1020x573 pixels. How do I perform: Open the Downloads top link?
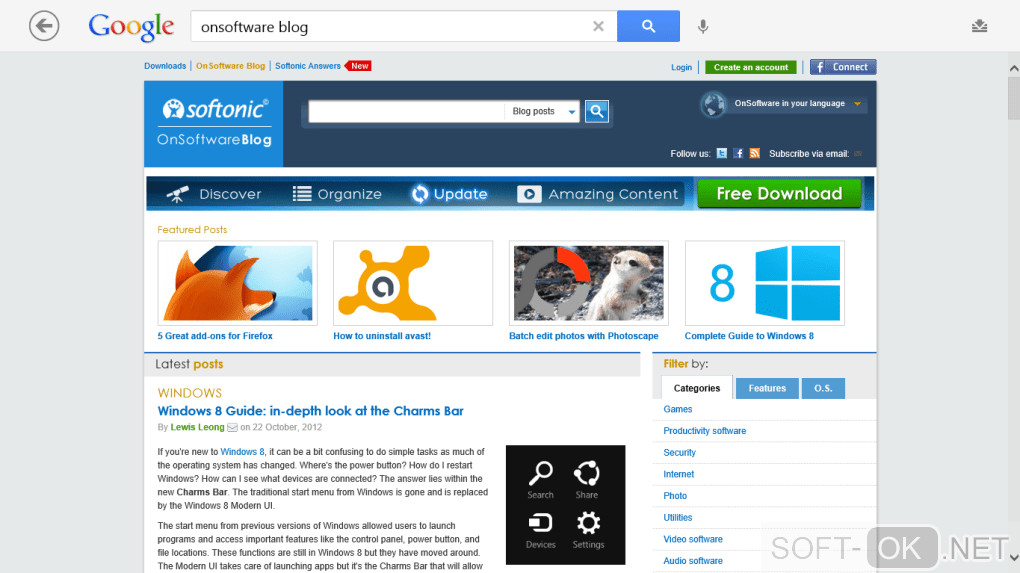(165, 66)
